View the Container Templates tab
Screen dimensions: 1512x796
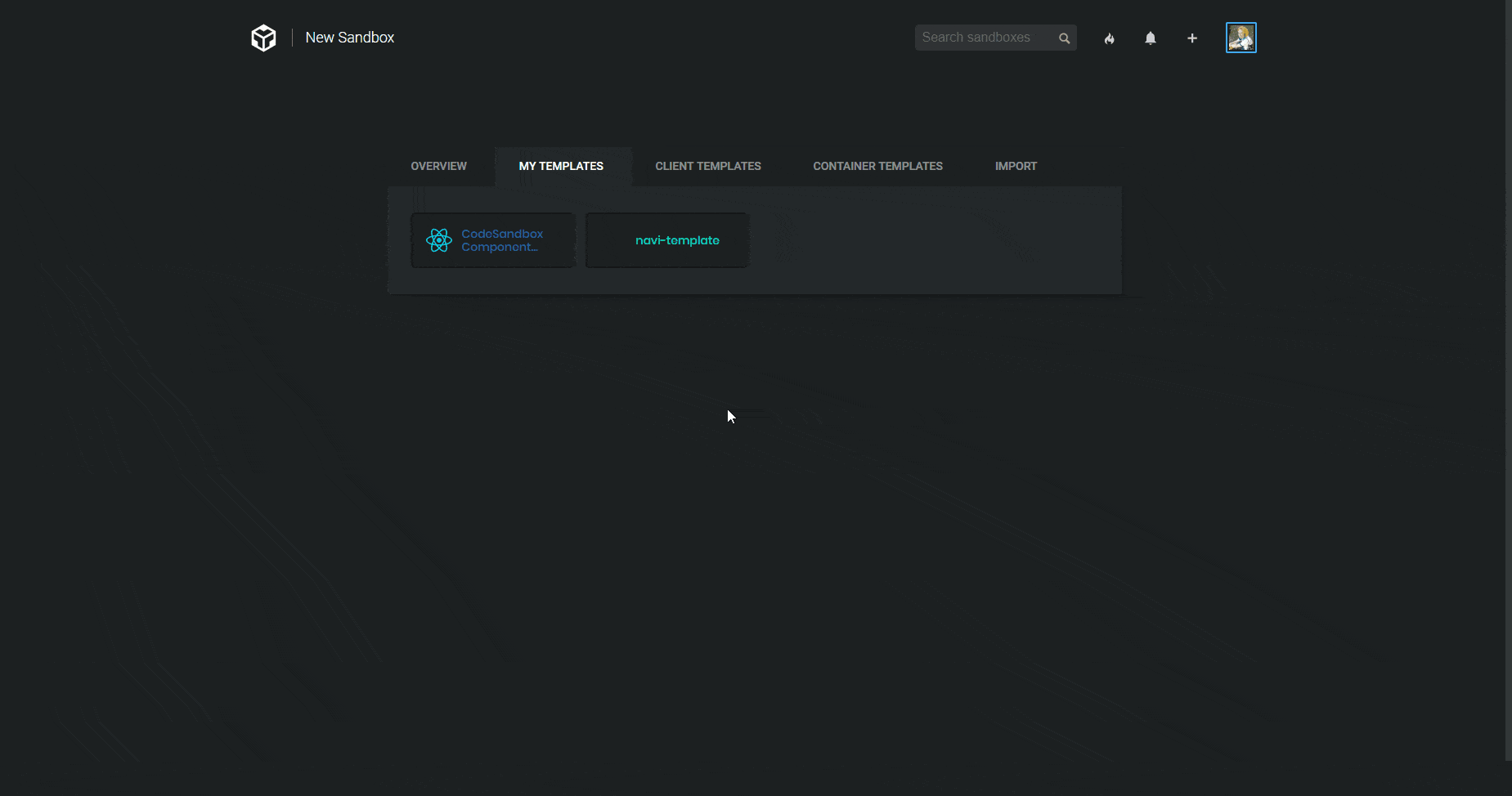point(877,166)
